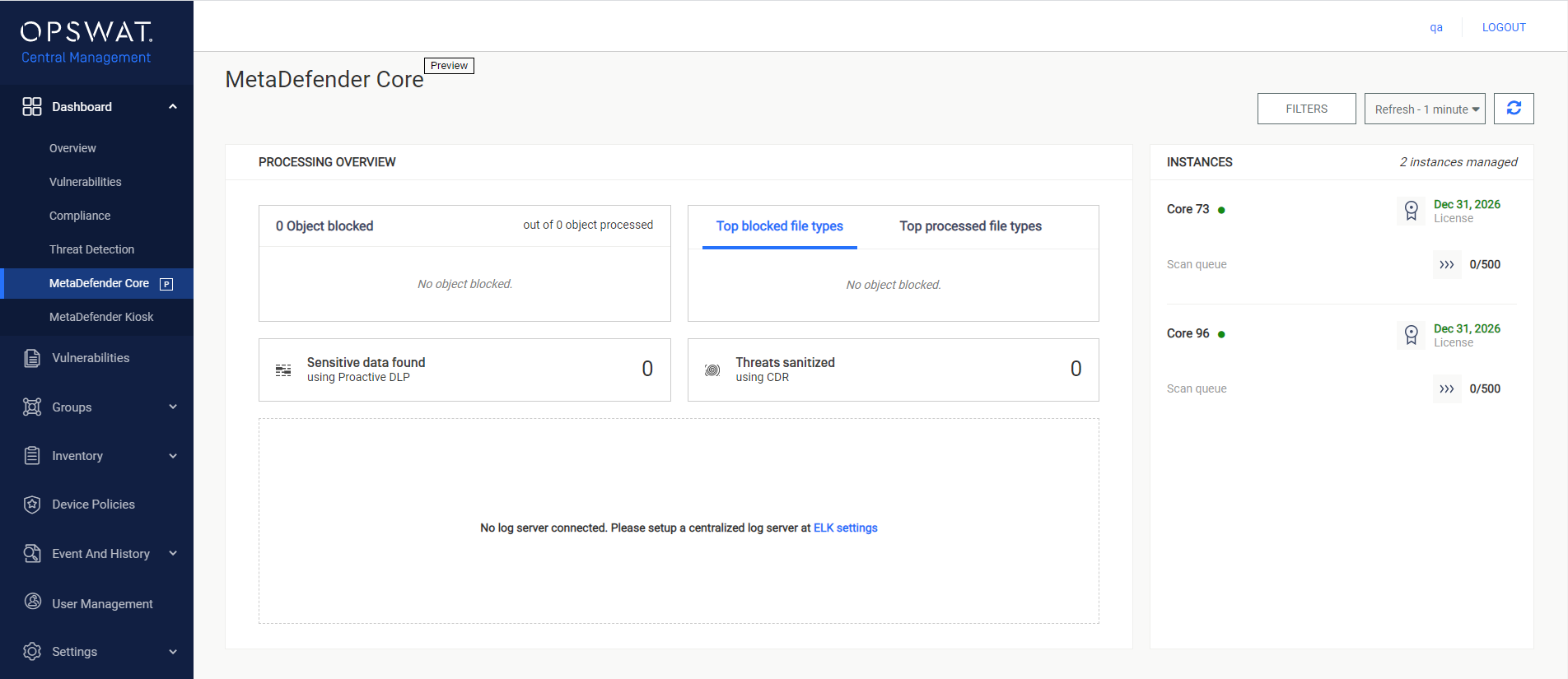Screen dimensions: 1568x679
Task: Click the Vulnerabilities document icon in sidebar
Action: tap(32, 358)
